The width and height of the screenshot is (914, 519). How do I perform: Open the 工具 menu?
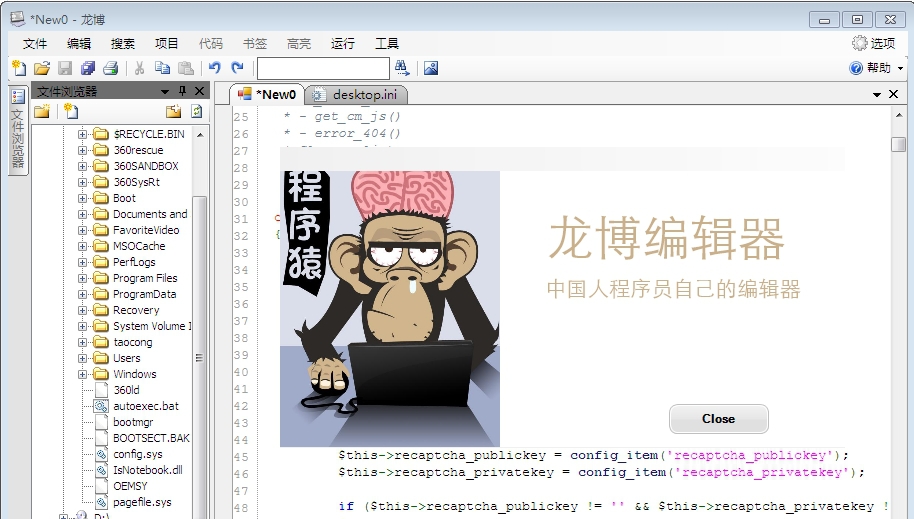[386, 44]
